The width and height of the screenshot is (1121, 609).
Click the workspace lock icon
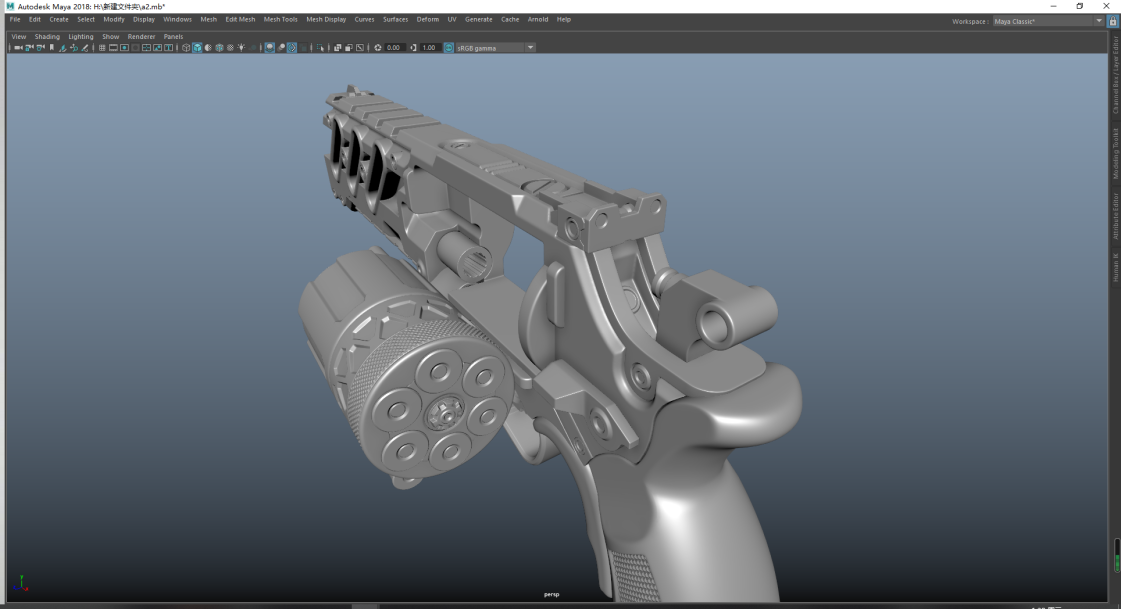click(x=1113, y=21)
